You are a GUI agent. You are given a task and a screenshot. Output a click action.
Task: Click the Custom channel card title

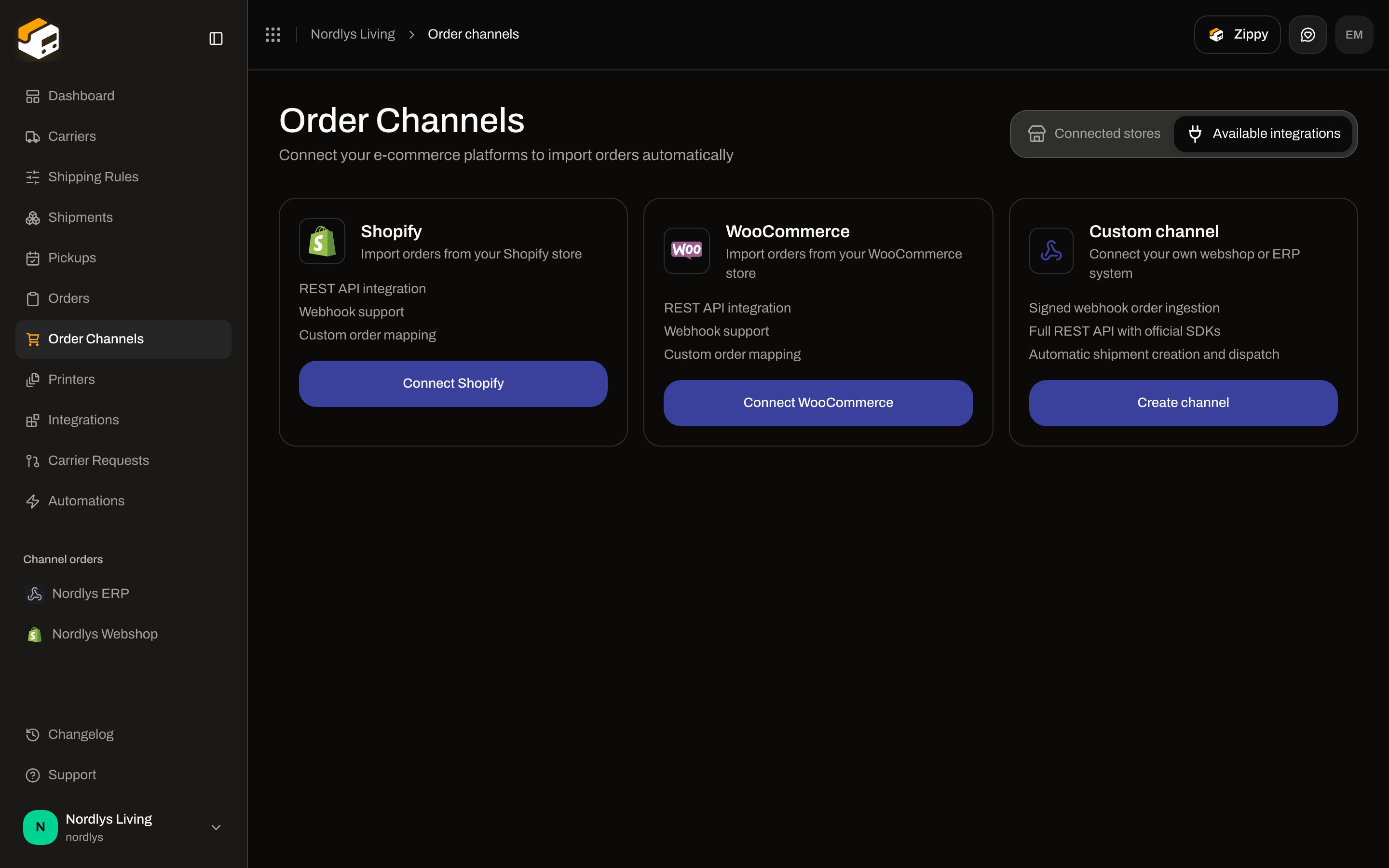(x=1154, y=231)
